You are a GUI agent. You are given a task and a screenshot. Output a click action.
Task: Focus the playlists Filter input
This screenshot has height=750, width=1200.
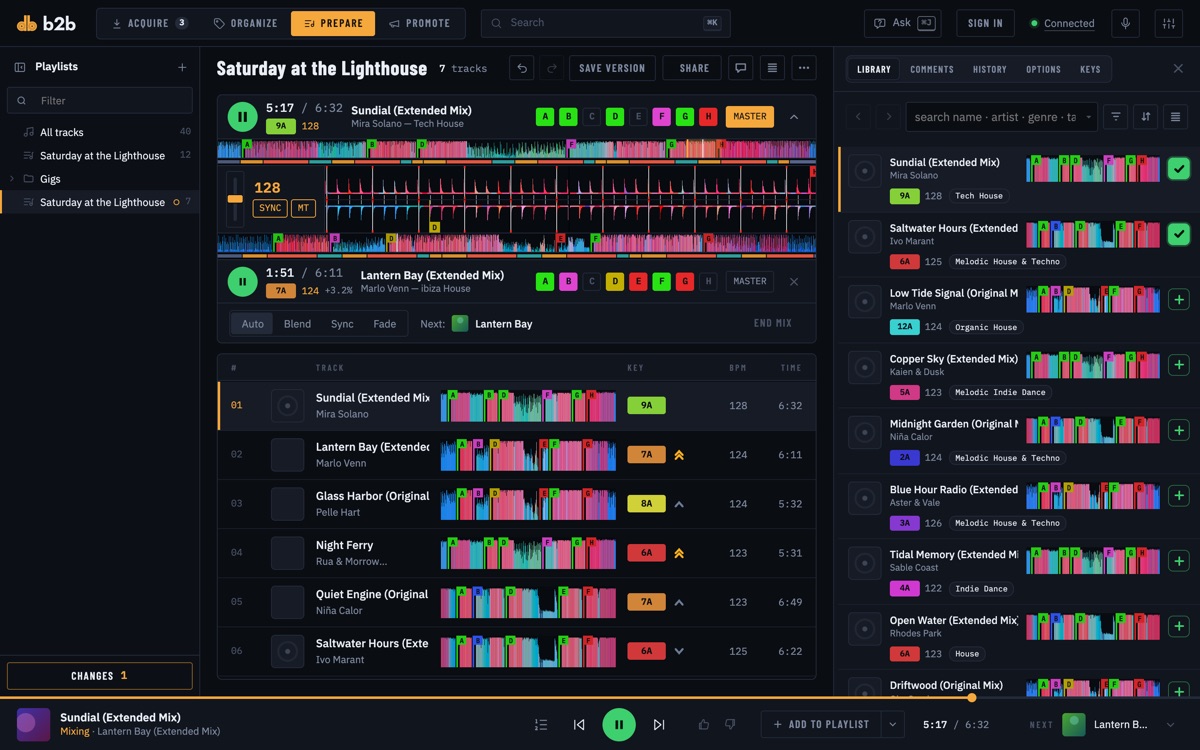100,100
